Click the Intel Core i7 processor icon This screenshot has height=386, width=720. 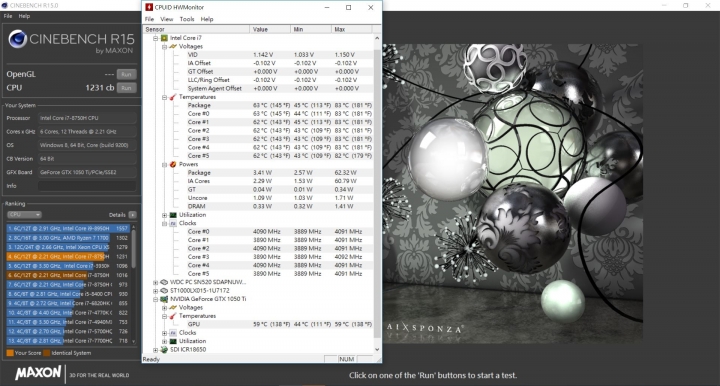coord(164,38)
